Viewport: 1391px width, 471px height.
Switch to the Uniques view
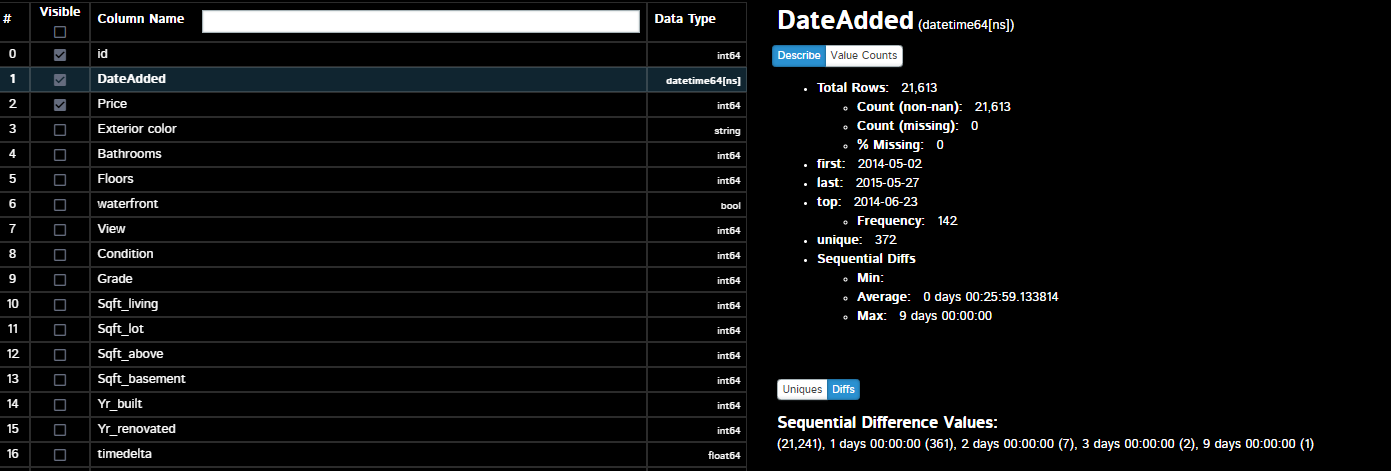pyautogui.click(x=802, y=390)
